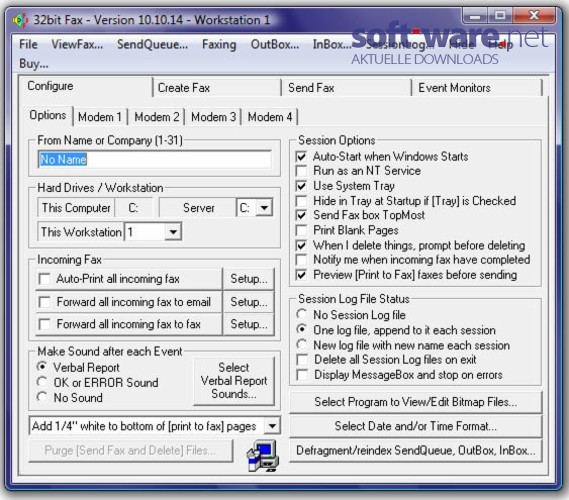Click Setup for forward fax to email
The image size is (569, 500).
tap(249, 302)
